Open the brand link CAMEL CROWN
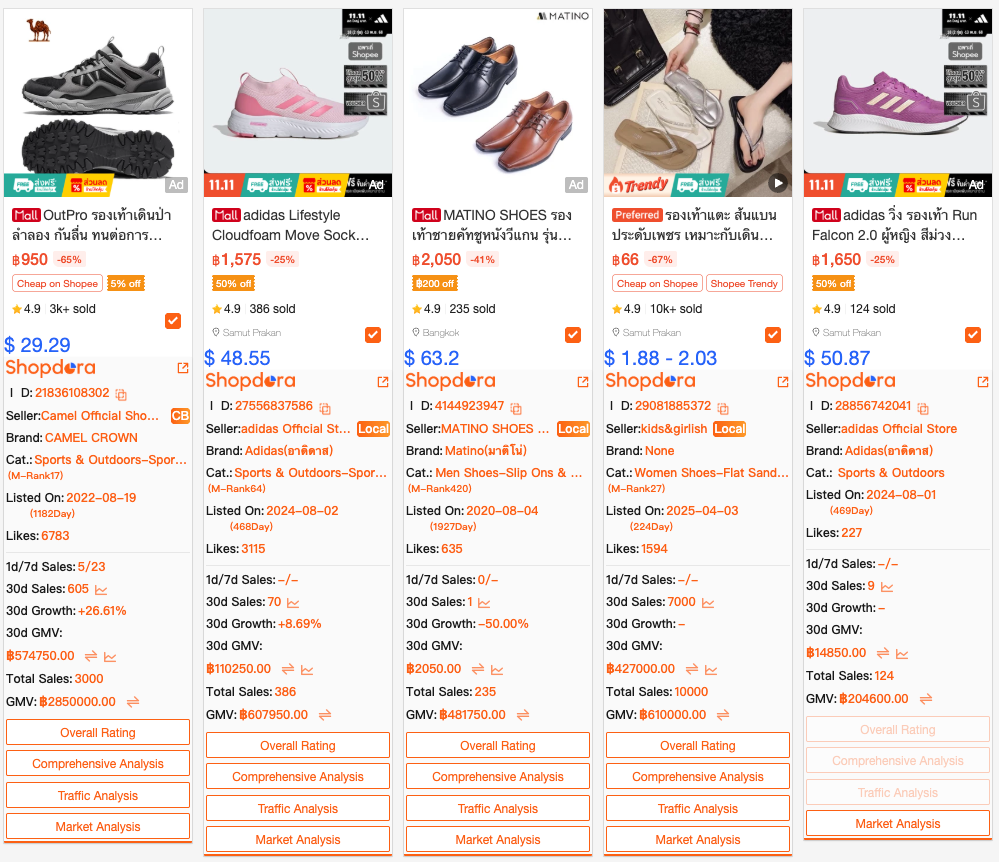The height and width of the screenshot is (862, 999). (91, 438)
